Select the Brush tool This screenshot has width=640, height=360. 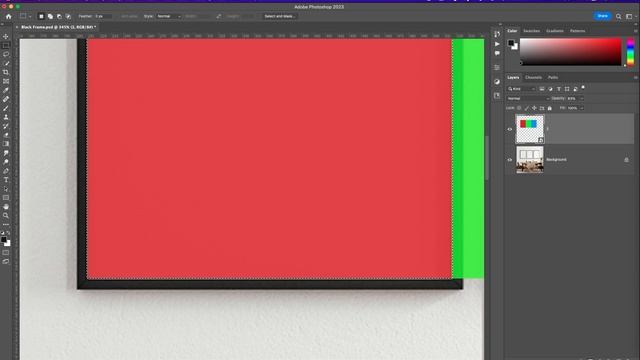point(6,108)
